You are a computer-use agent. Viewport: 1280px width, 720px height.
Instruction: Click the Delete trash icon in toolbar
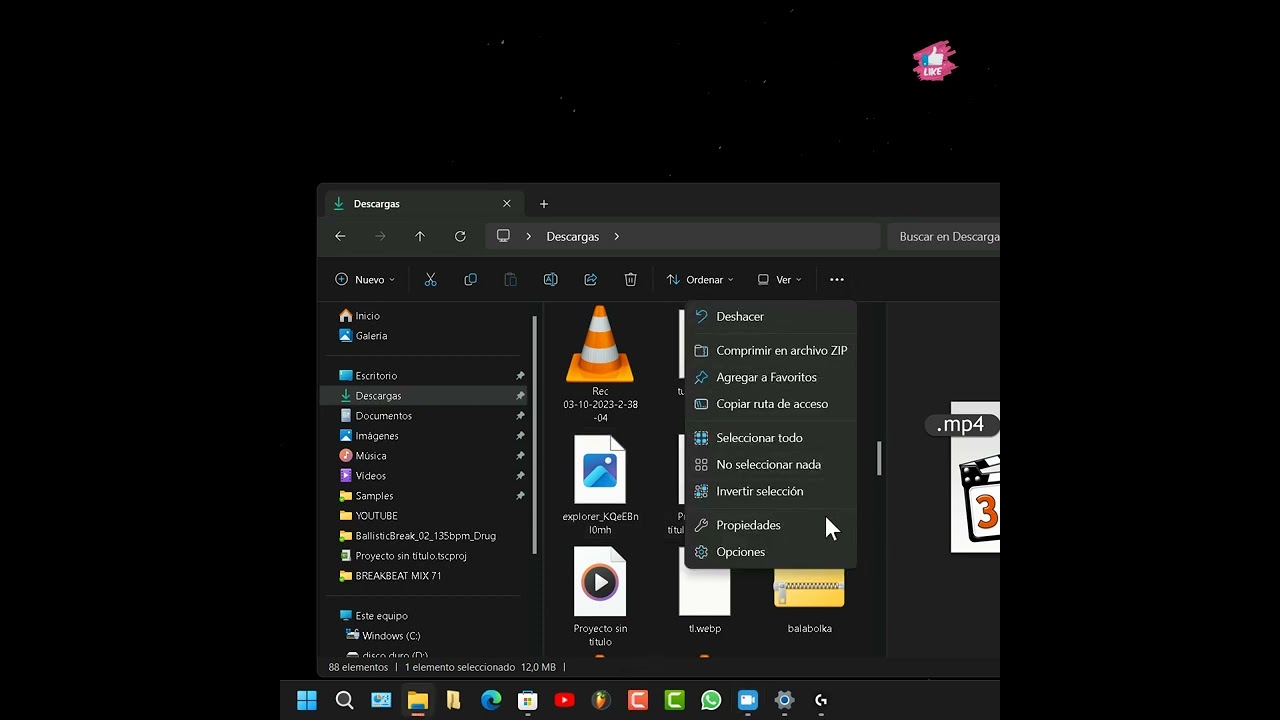click(x=630, y=280)
